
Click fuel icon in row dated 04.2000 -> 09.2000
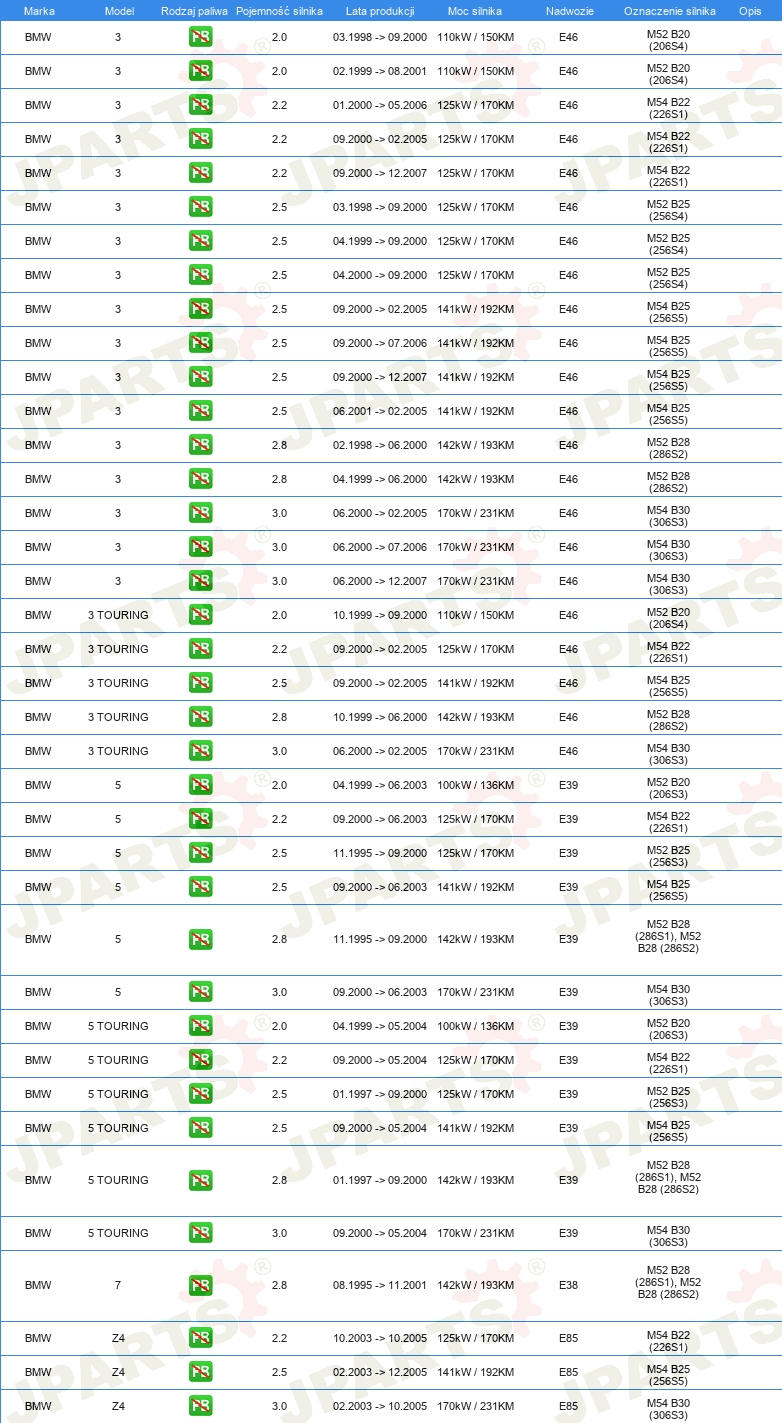(x=200, y=275)
